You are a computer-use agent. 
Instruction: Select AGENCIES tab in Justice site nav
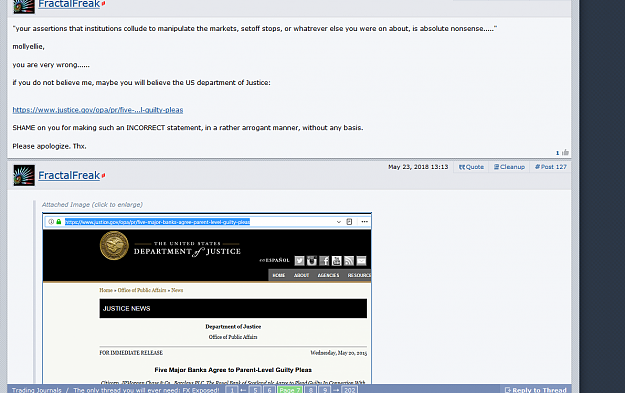(x=328, y=275)
